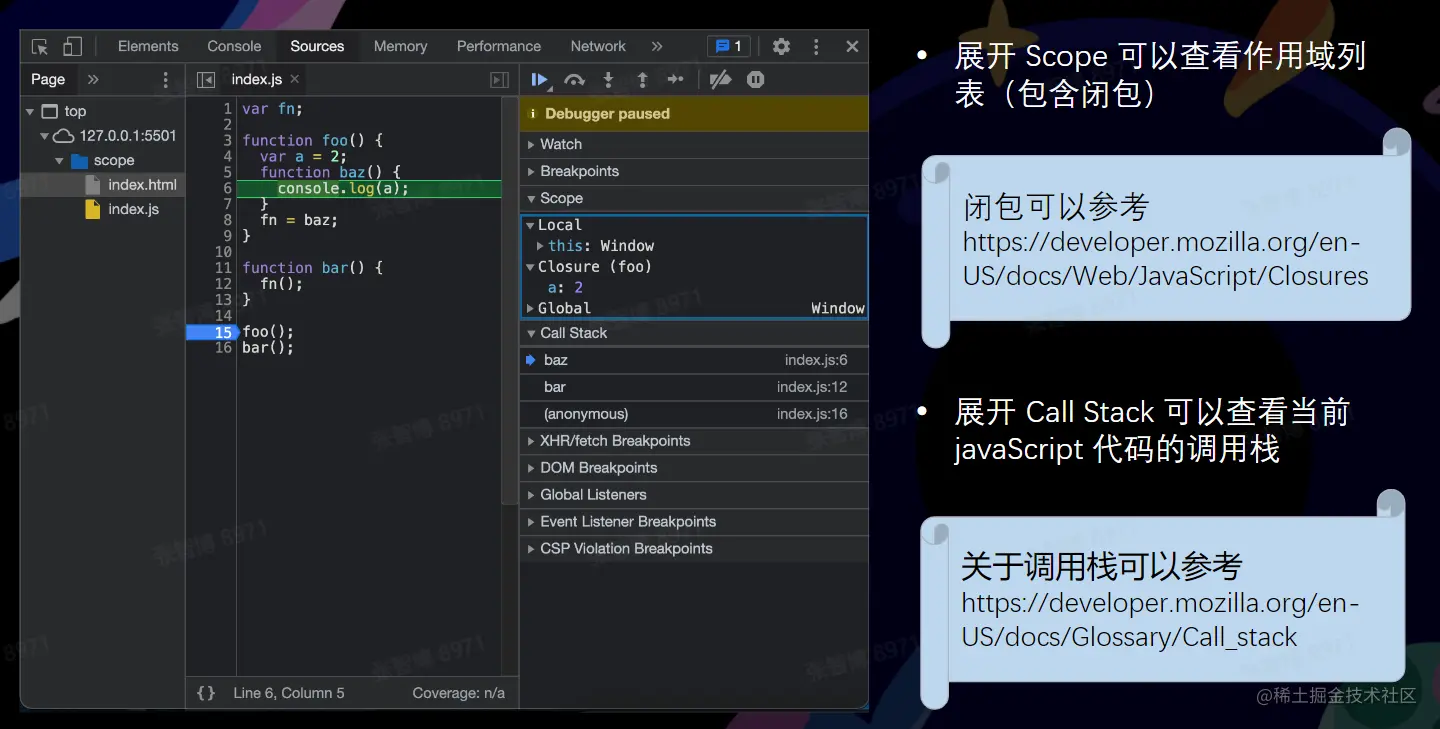Image resolution: width=1440 pixels, height=729 pixels.
Task: Open the console messages issue badge
Action: [x=729, y=46]
